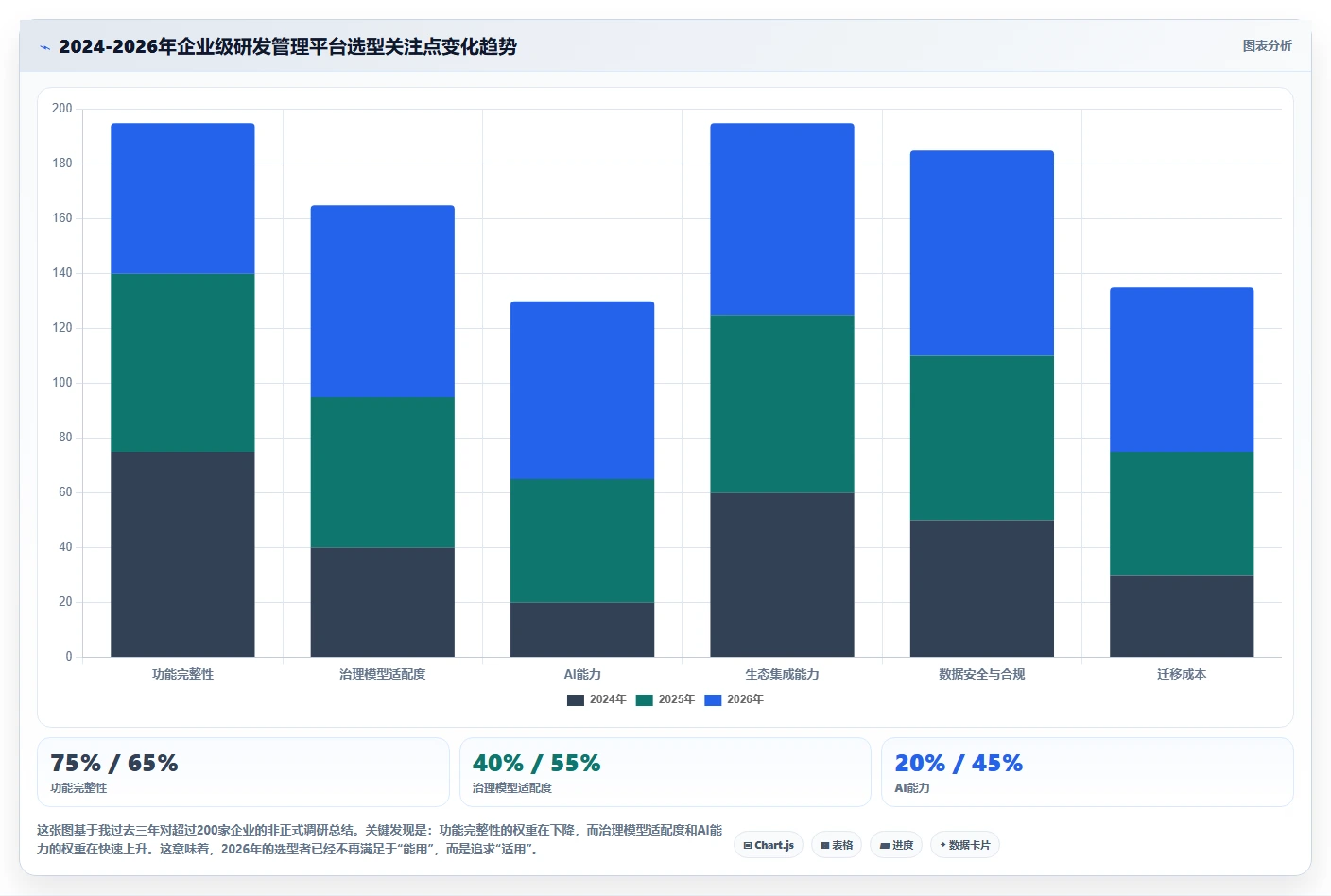
Task: Click the 迁移成本 x-axis label
Action: coord(1182,674)
